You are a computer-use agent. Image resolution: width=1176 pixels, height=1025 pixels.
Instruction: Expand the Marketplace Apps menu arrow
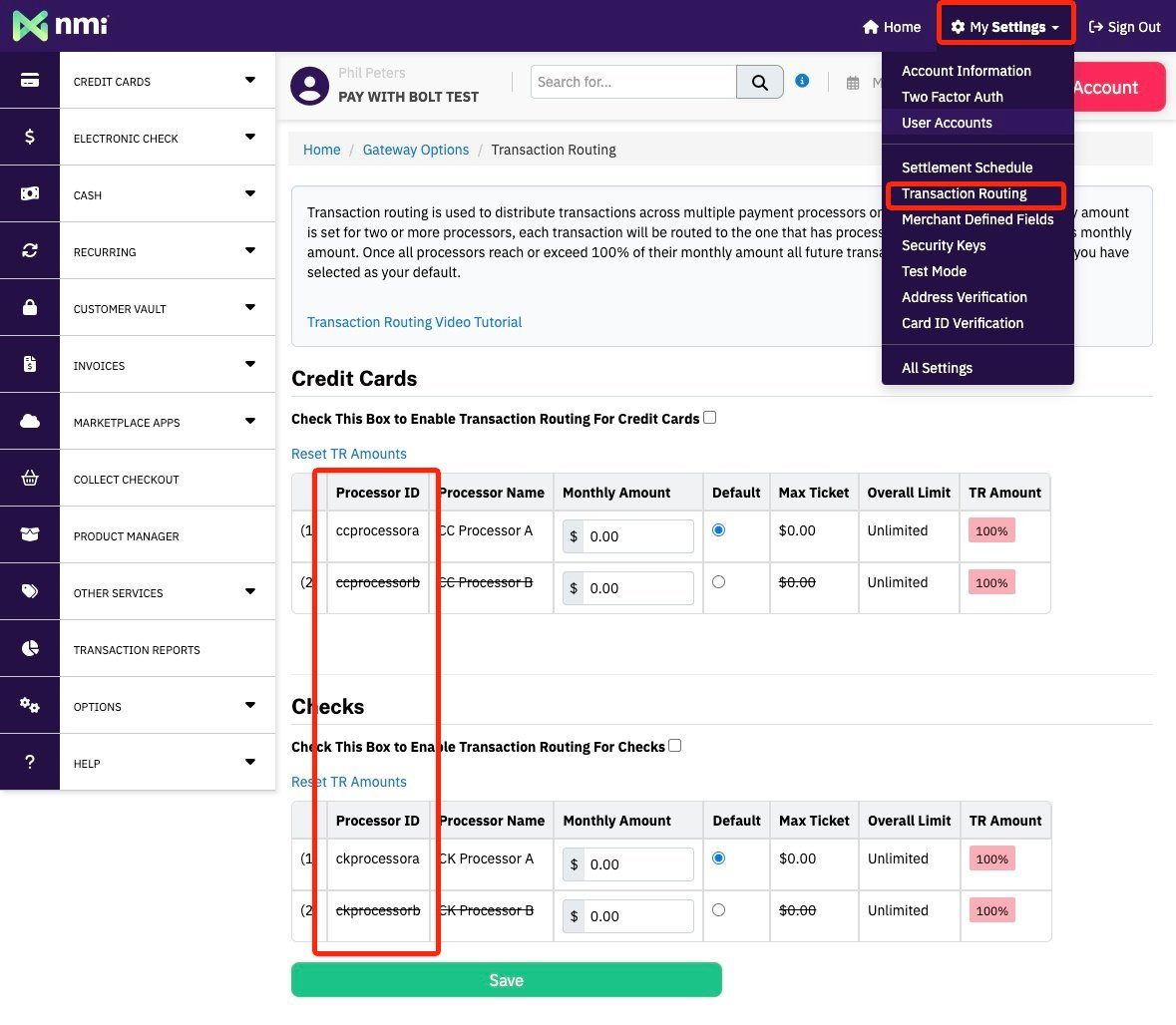pyautogui.click(x=250, y=421)
